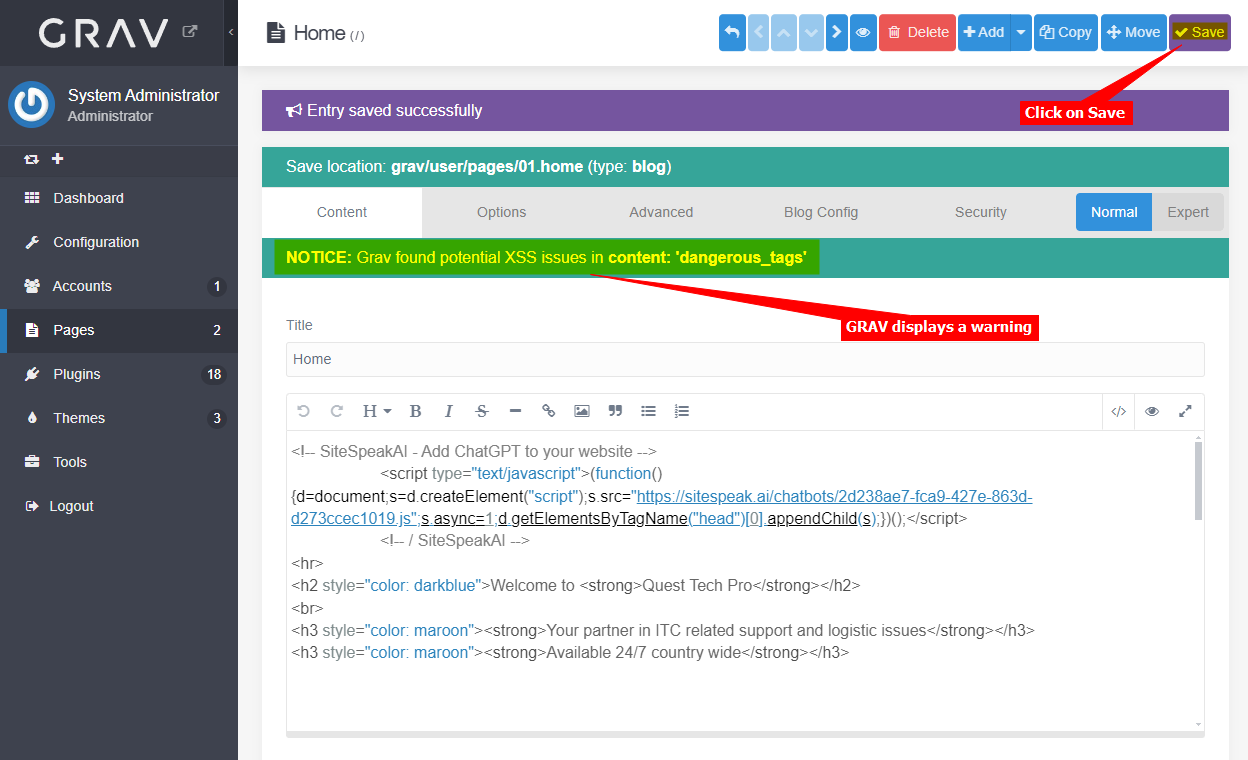Click the editor vertical scrollbar thumb
The image size is (1248, 760).
1198,481
